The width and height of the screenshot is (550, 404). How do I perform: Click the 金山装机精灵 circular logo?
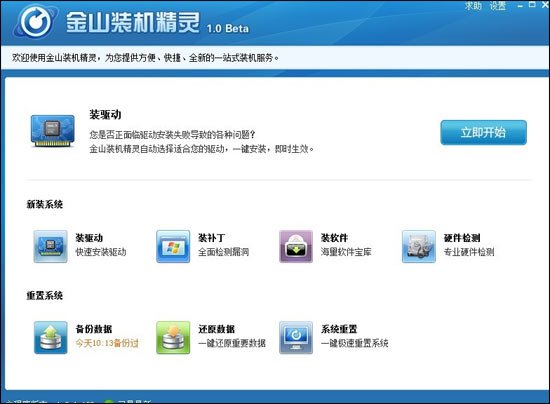click(x=35, y=22)
